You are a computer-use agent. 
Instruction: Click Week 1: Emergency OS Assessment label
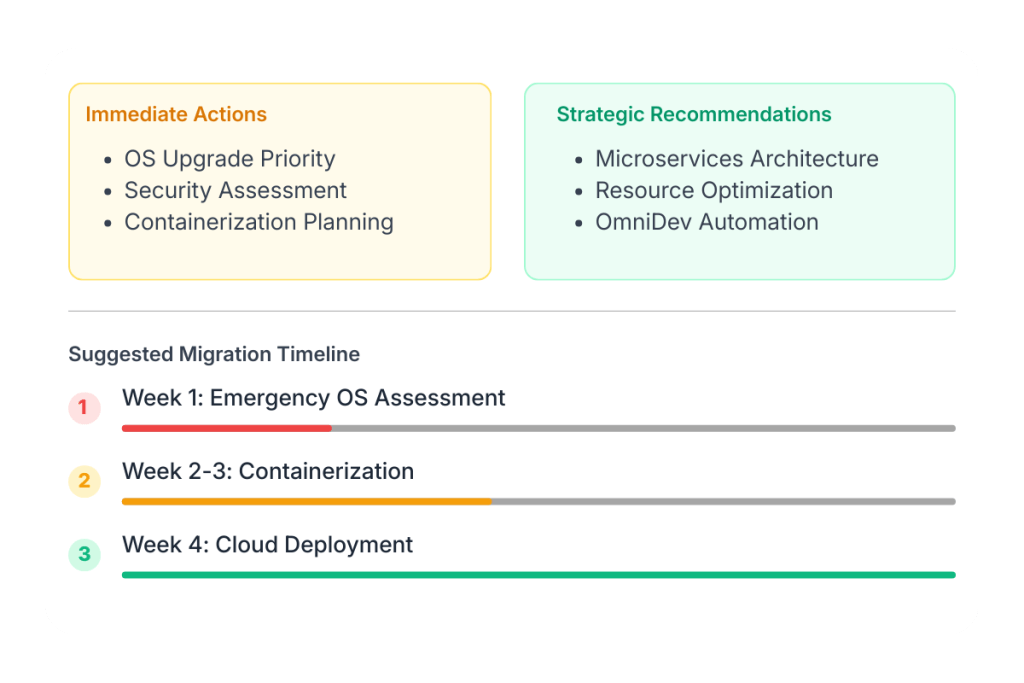click(x=313, y=398)
